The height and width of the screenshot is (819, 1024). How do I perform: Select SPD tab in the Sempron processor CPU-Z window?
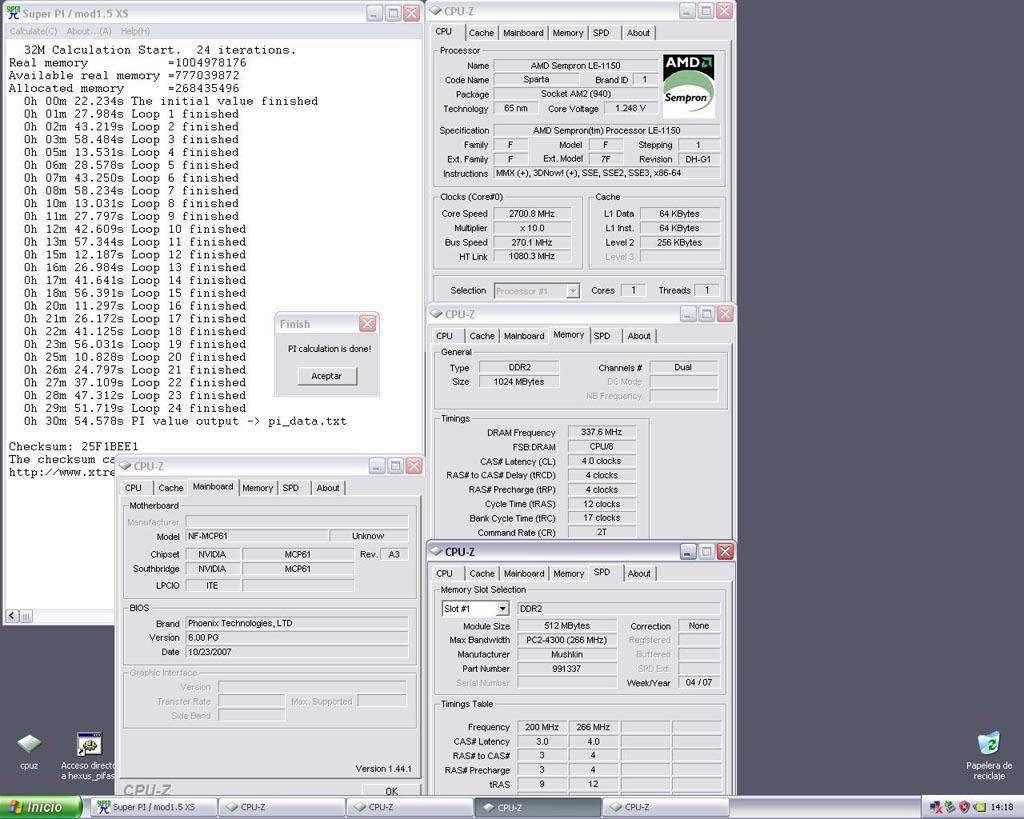pyautogui.click(x=601, y=33)
